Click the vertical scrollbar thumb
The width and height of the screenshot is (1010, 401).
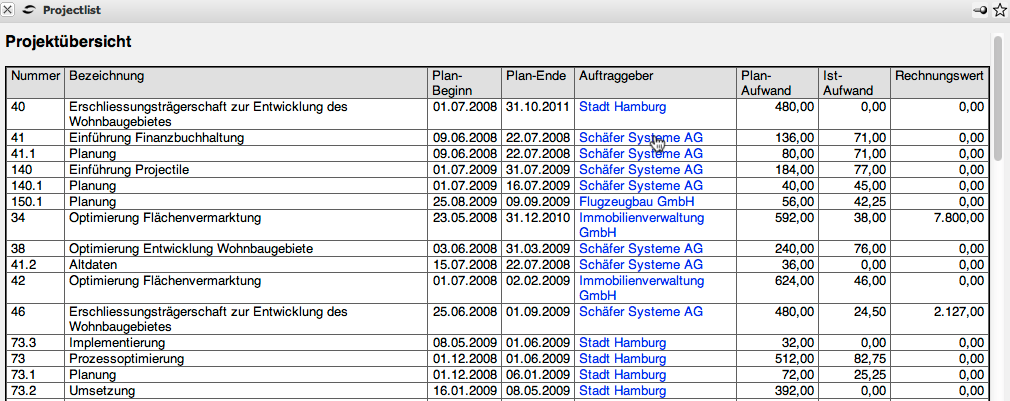[998, 98]
